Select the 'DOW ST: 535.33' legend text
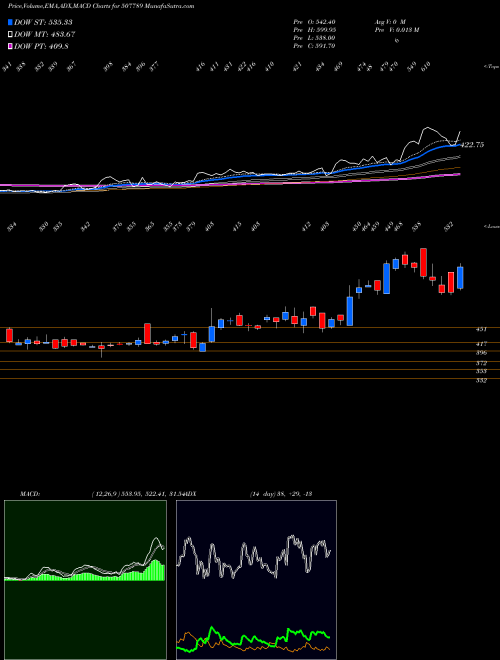The width and height of the screenshot is (500, 660). pos(43,22)
